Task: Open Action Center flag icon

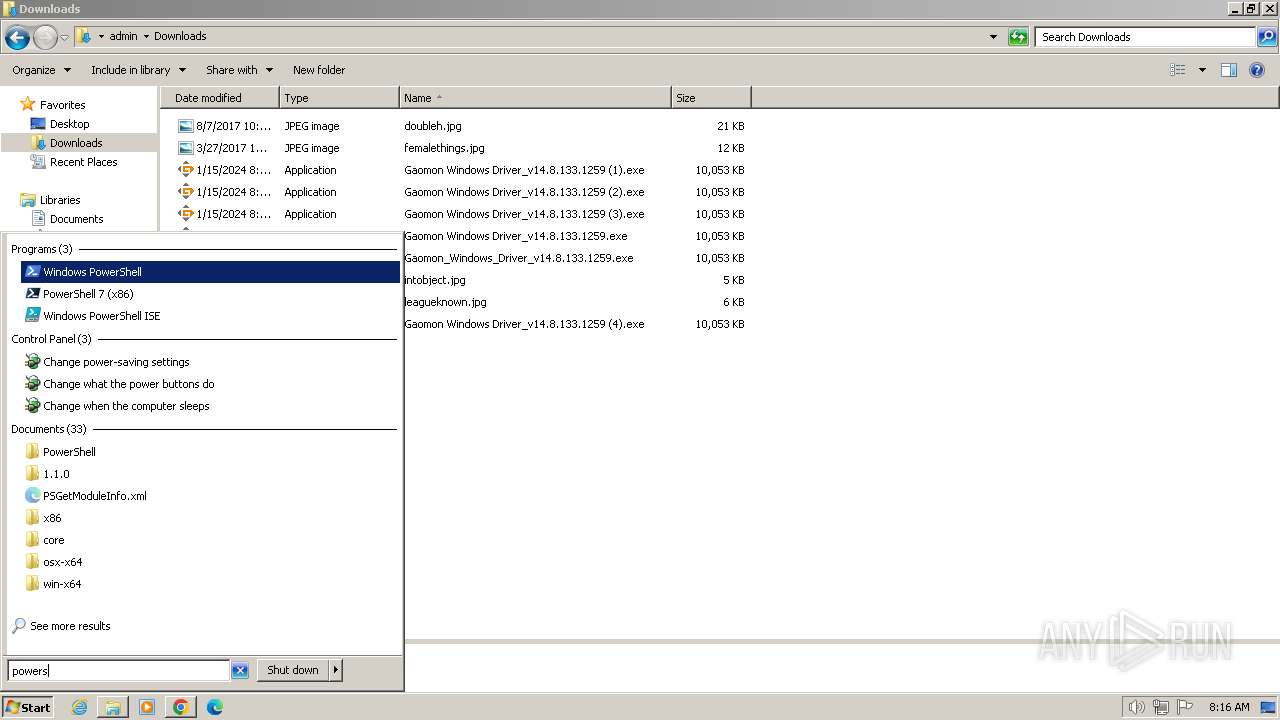Action: 1185,707
